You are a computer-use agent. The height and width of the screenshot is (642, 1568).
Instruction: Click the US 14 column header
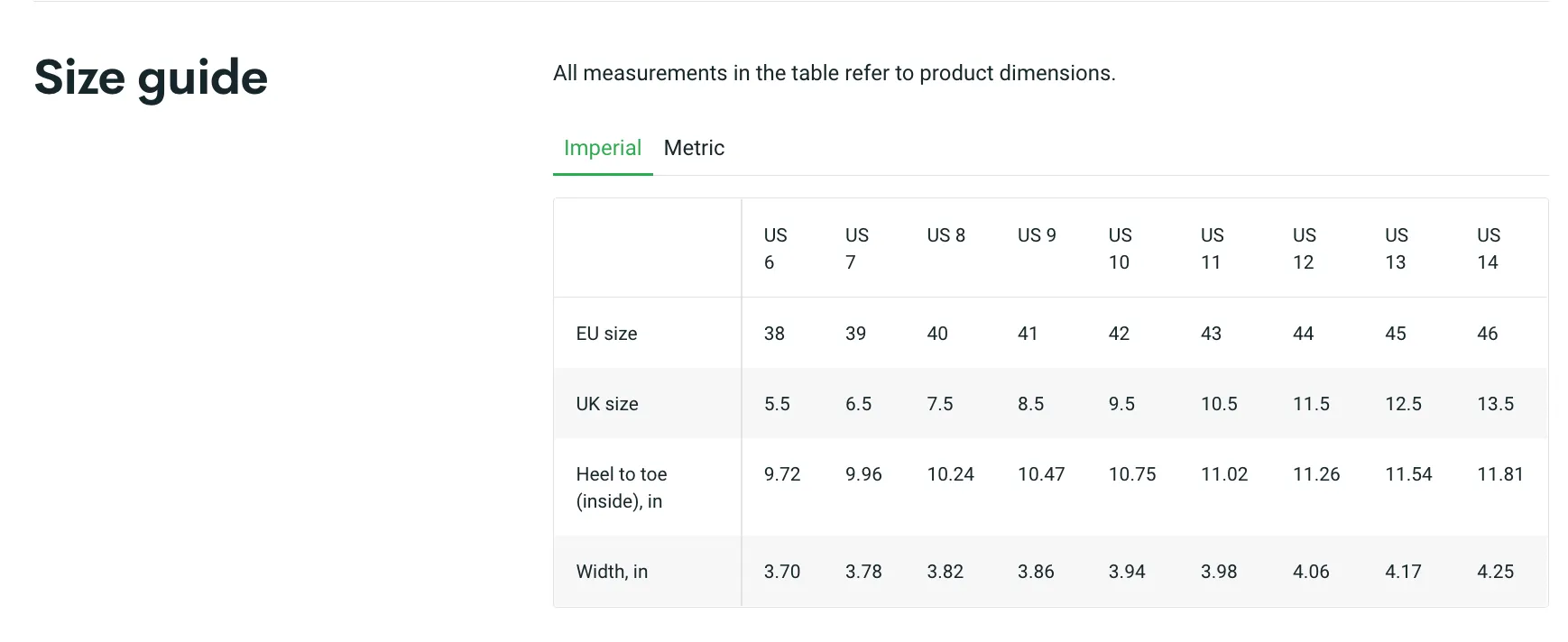click(1489, 248)
